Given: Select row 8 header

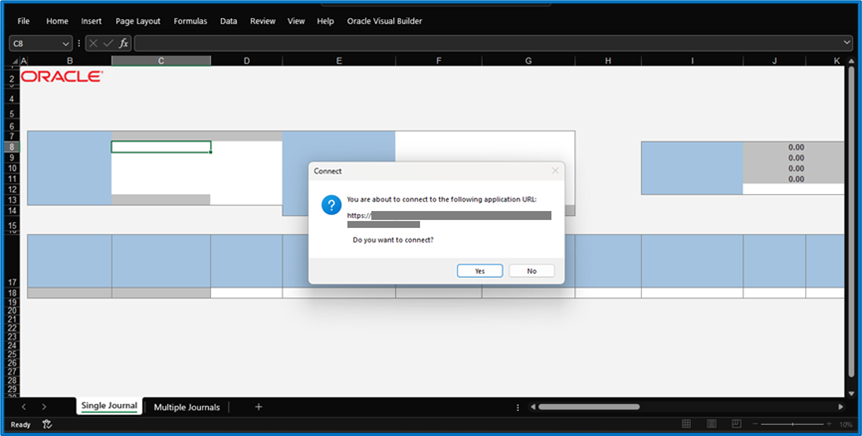Looking at the screenshot, I should (12, 147).
